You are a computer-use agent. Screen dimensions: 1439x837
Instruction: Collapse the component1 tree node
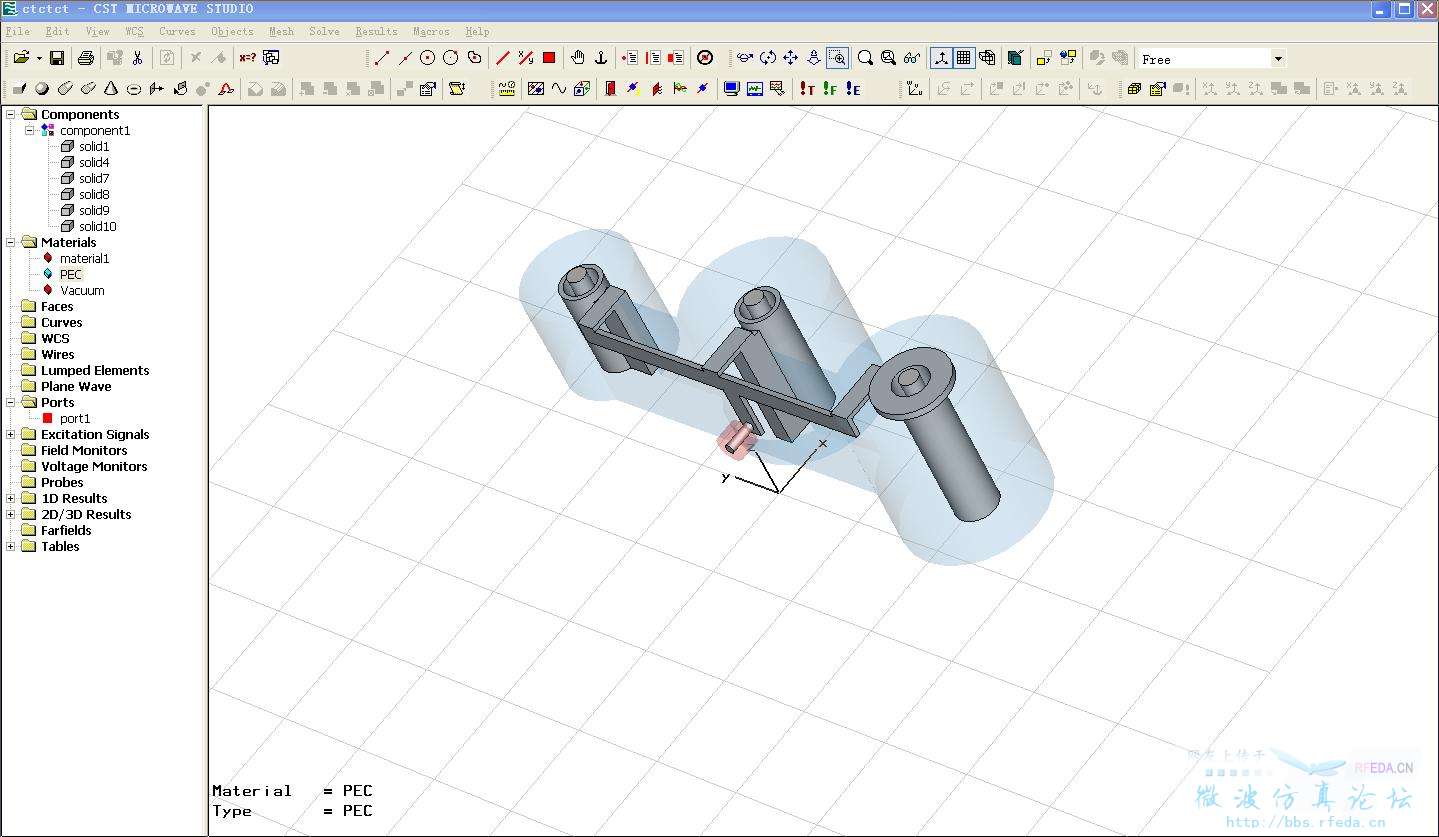(x=30, y=130)
